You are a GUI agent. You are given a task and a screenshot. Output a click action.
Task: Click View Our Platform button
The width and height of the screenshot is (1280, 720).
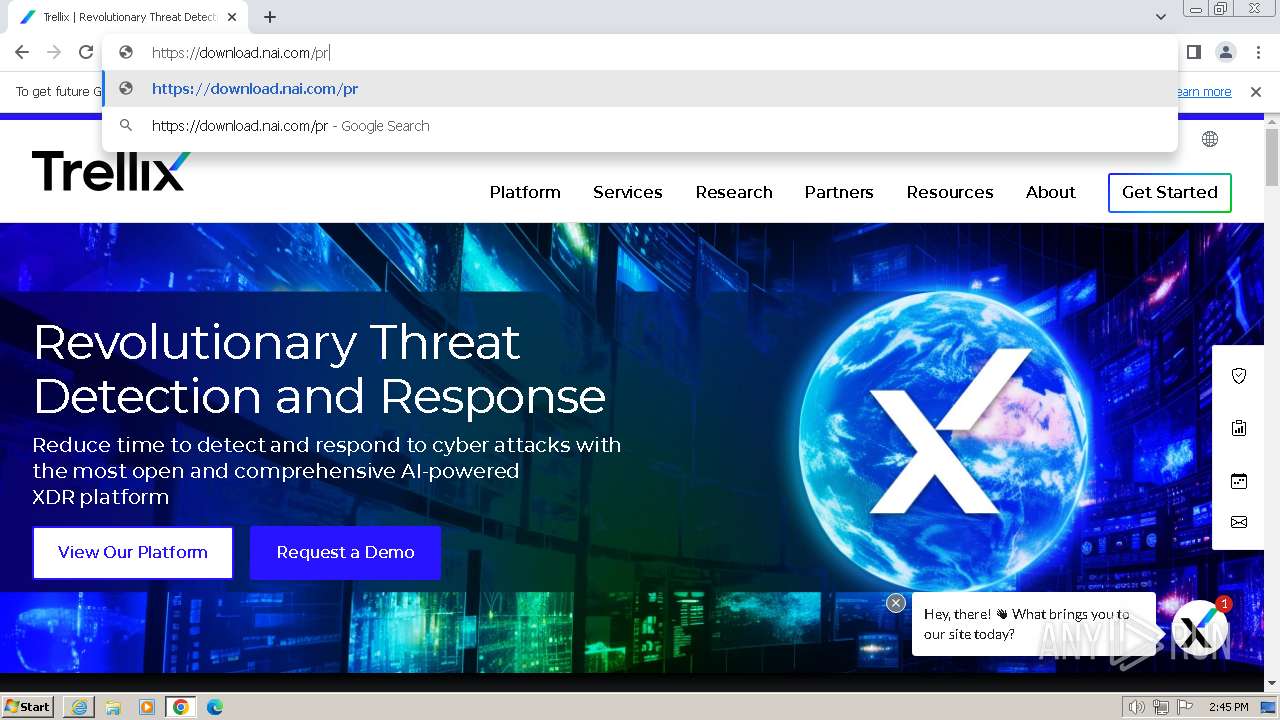pos(133,553)
